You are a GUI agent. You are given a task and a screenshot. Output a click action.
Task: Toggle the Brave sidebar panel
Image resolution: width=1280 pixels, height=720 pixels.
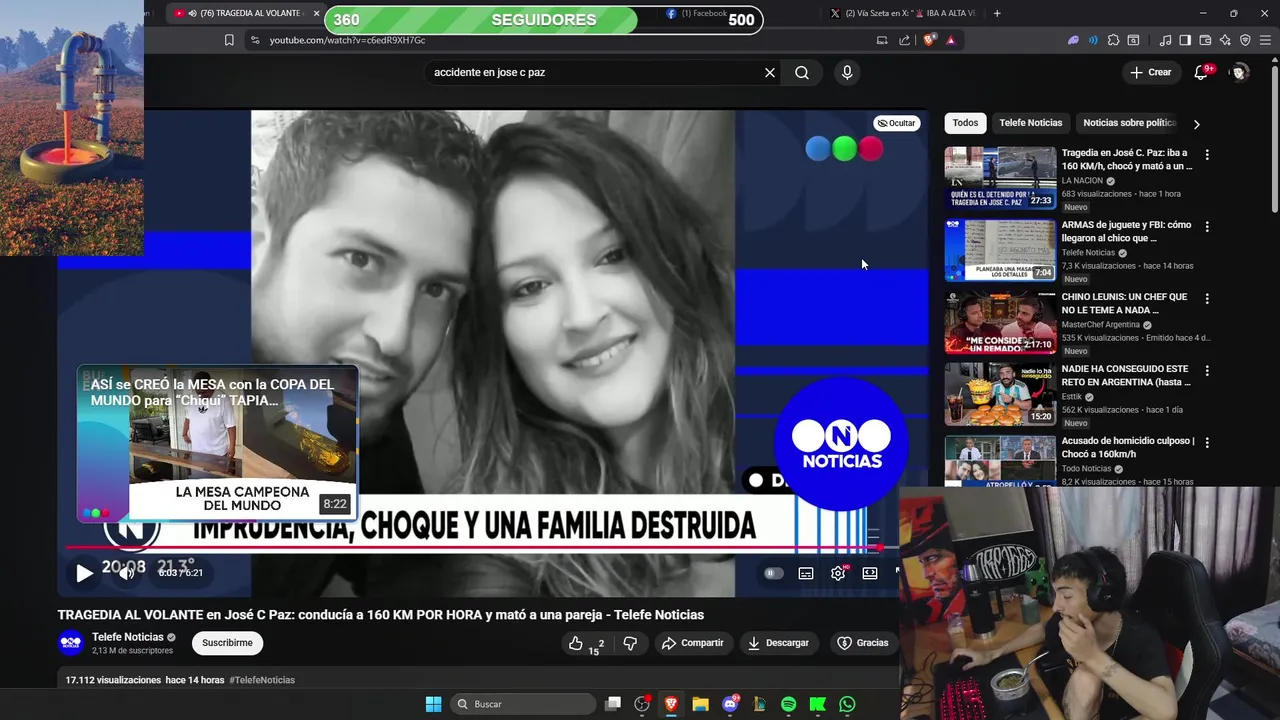click(1185, 40)
